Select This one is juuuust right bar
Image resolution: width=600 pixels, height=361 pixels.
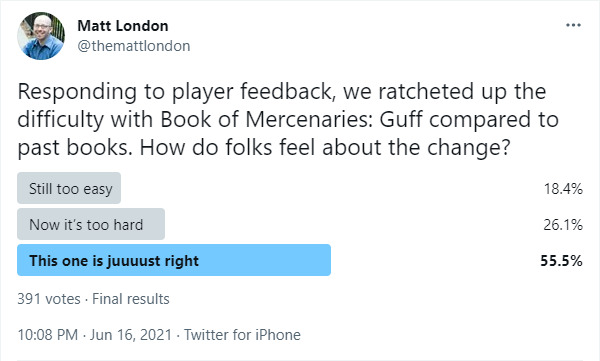pos(174,260)
